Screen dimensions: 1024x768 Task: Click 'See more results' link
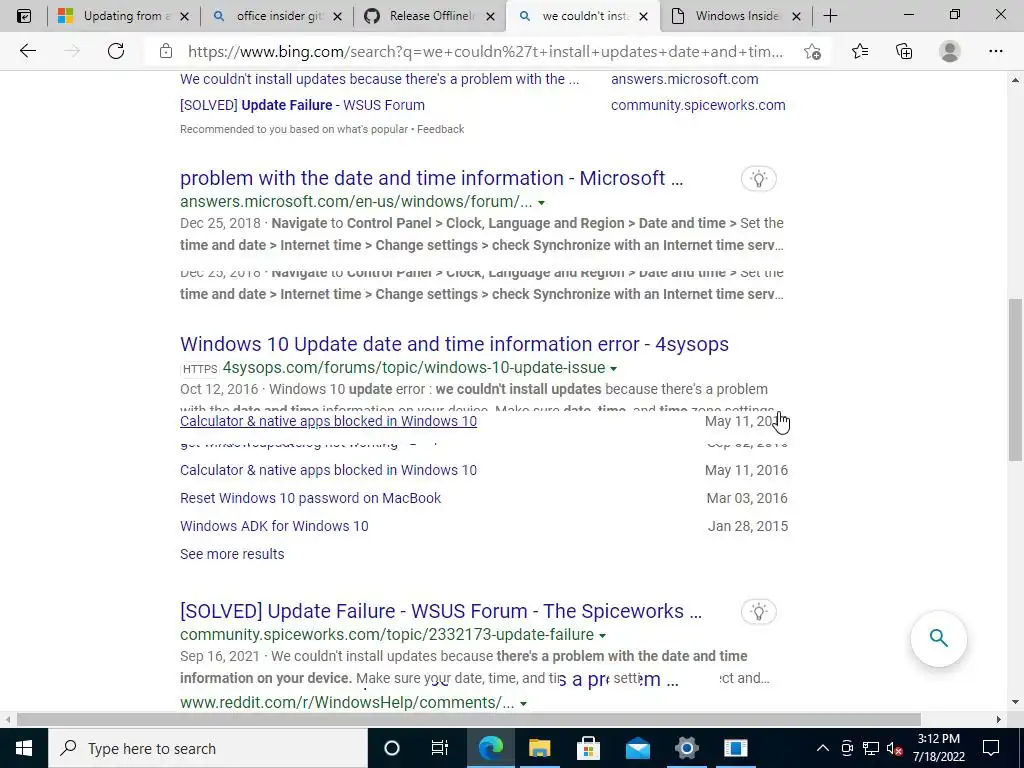point(232,554)
